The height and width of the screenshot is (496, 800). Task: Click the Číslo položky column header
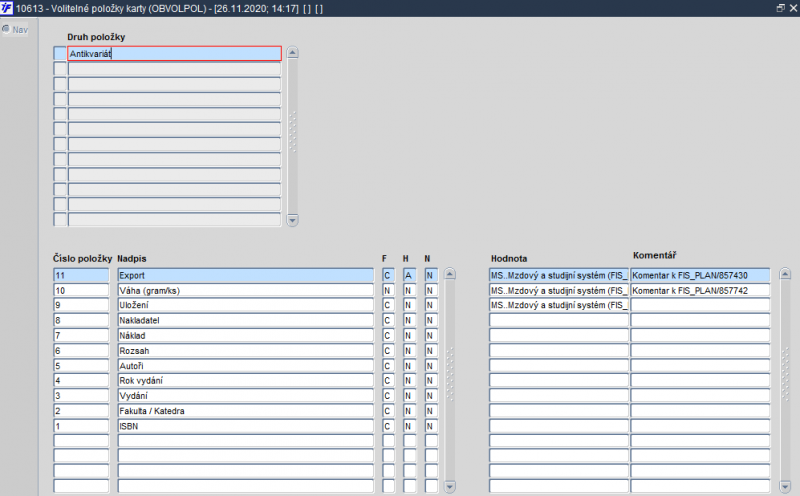coord(82,258)
